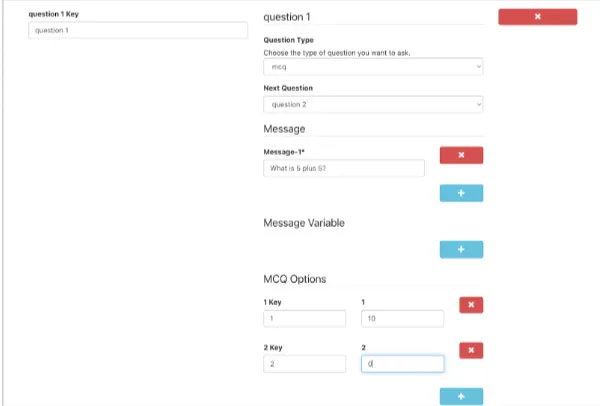Click the 2 Key input field
The height and width of the screenshot is (406, 600).
coord(305,364)
